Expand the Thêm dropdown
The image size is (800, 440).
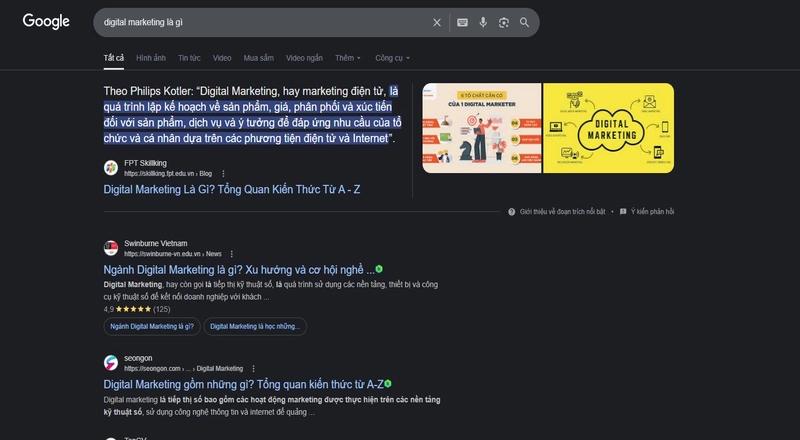pos(348,58)
